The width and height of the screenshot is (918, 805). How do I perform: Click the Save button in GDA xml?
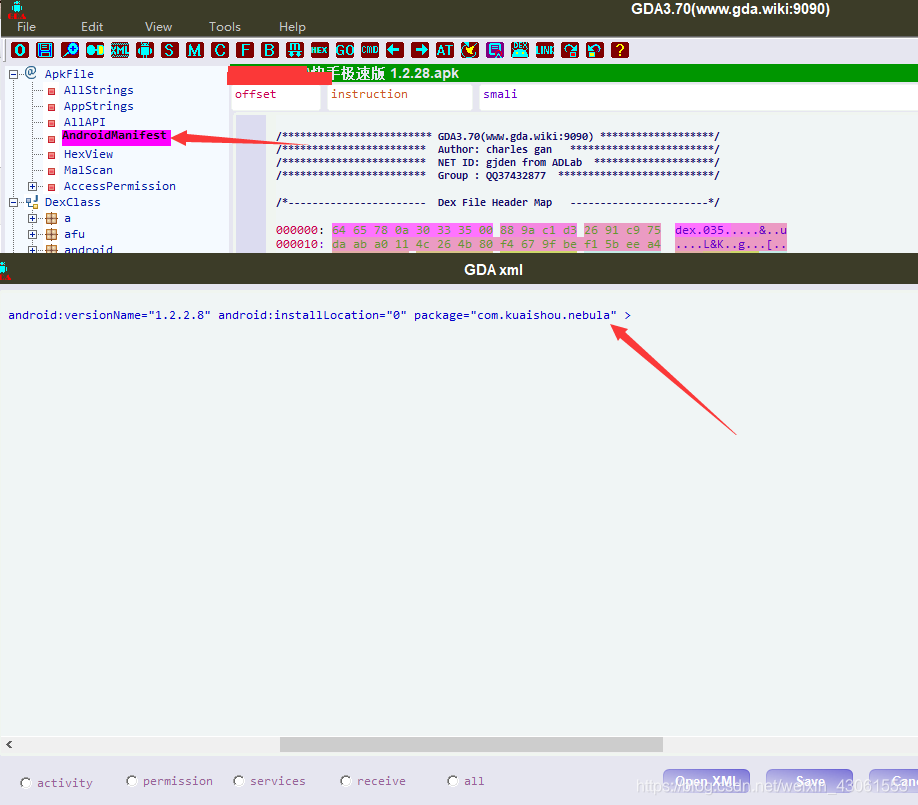(x=810, y=781)
